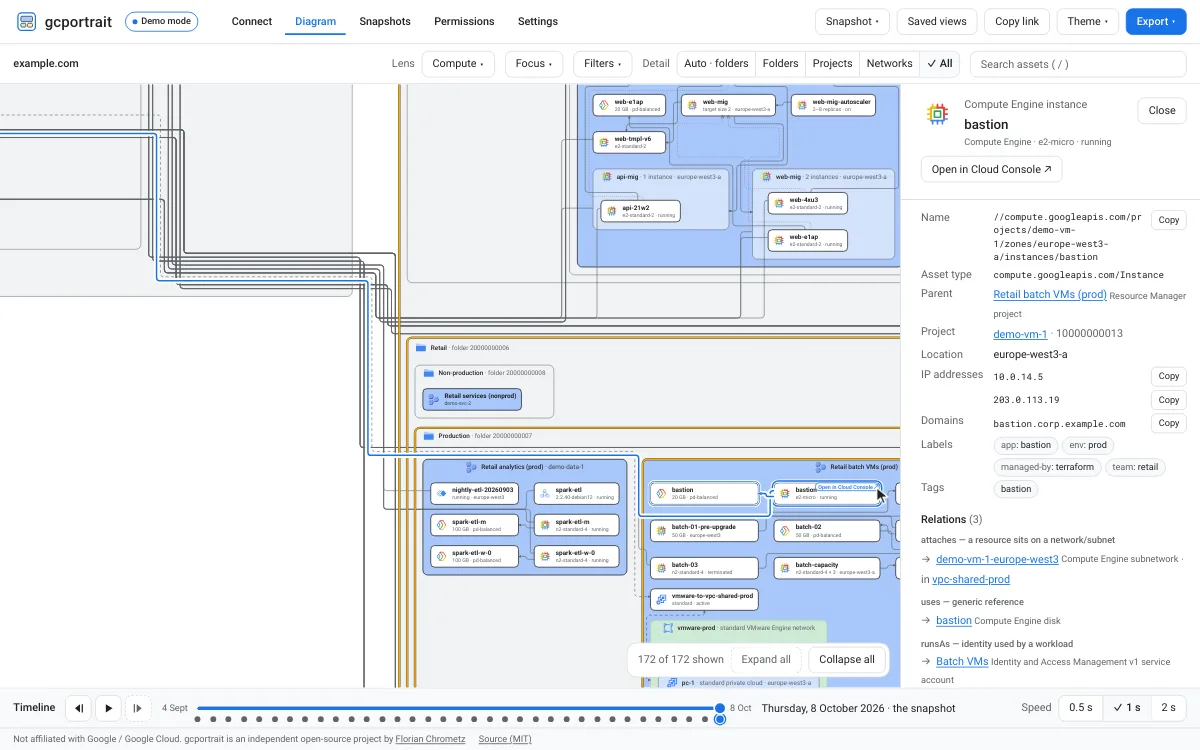Select the spark-etl-w-0 instance icon
This screenshot has width=1200, height=750.
(544, 556)
